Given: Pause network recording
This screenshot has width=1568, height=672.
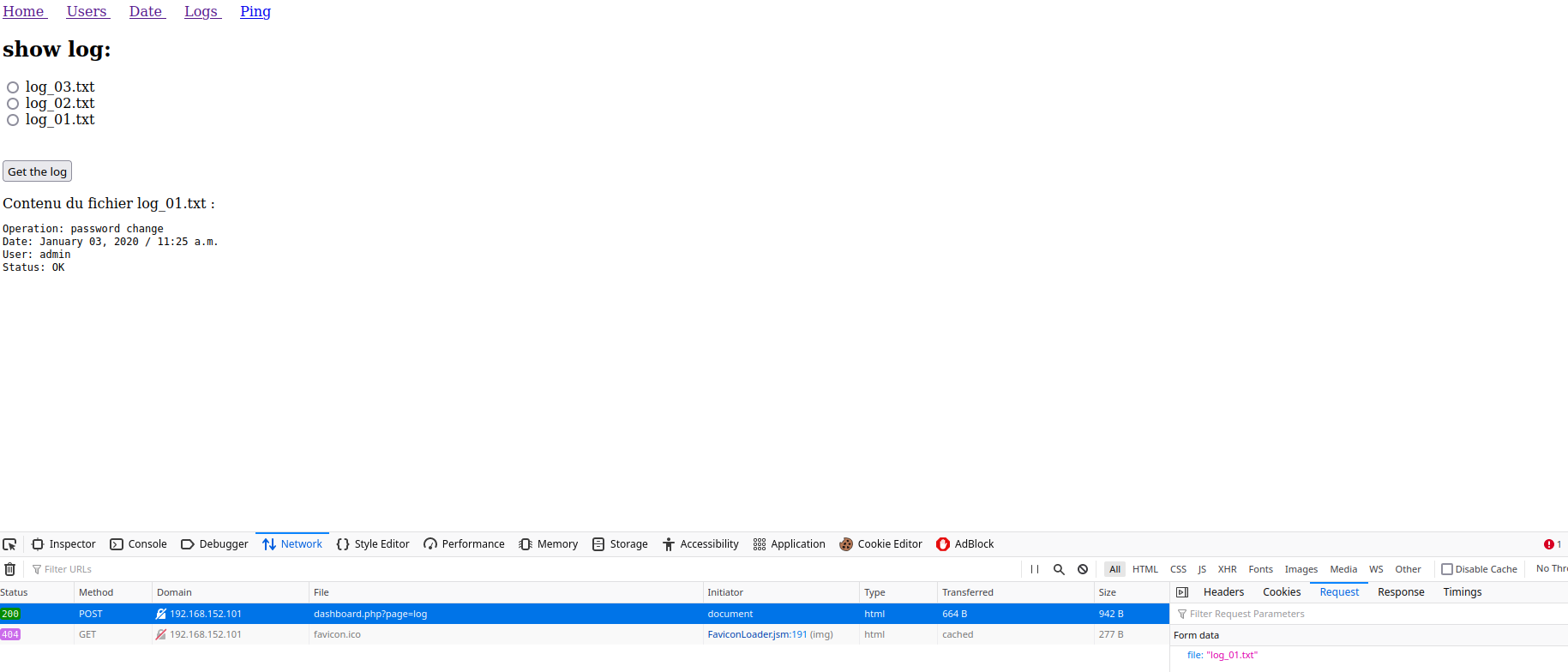Looking at the screenshot, I should click(x=1035, y=569).
